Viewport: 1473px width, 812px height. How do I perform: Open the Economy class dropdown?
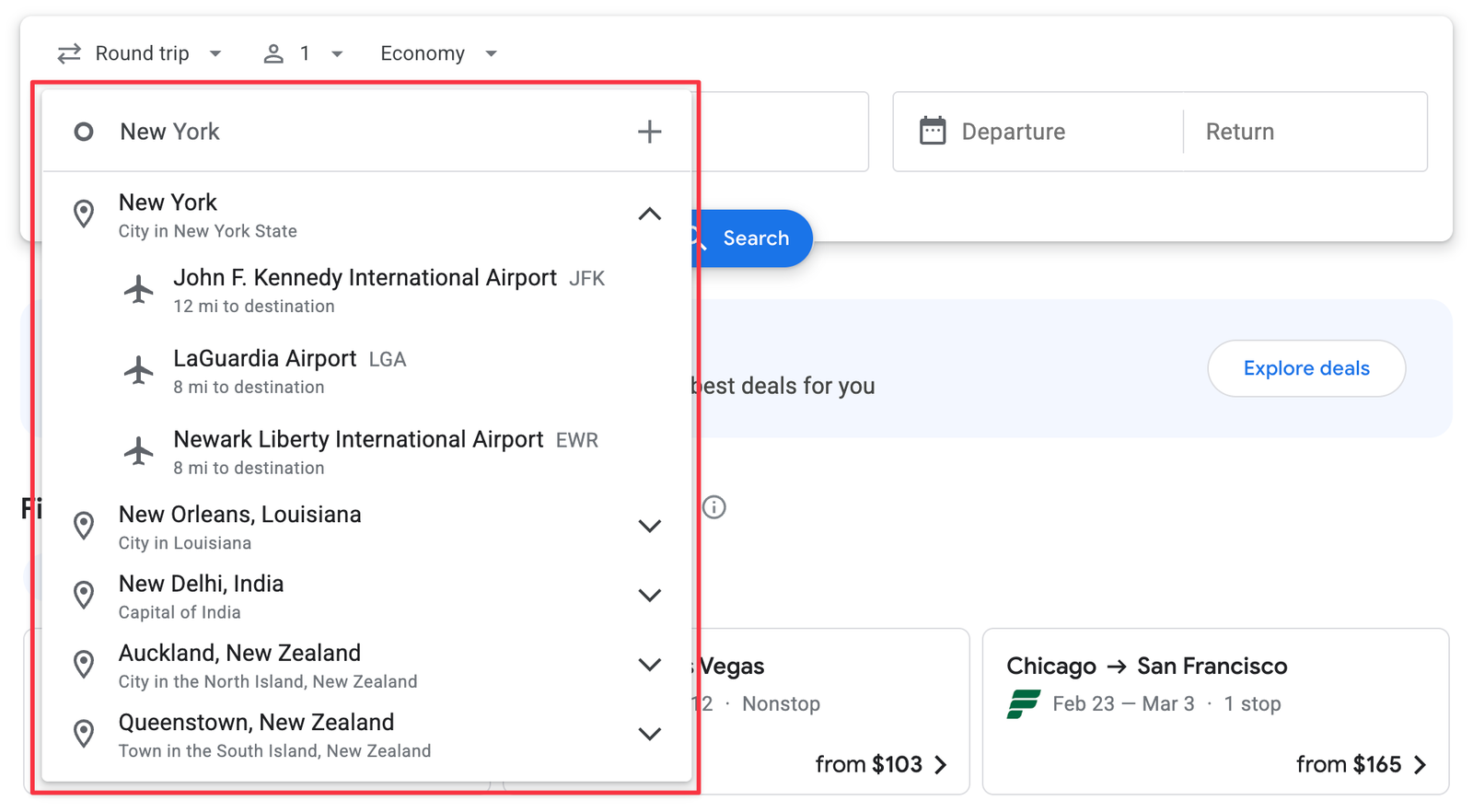[x=438, y=53]
